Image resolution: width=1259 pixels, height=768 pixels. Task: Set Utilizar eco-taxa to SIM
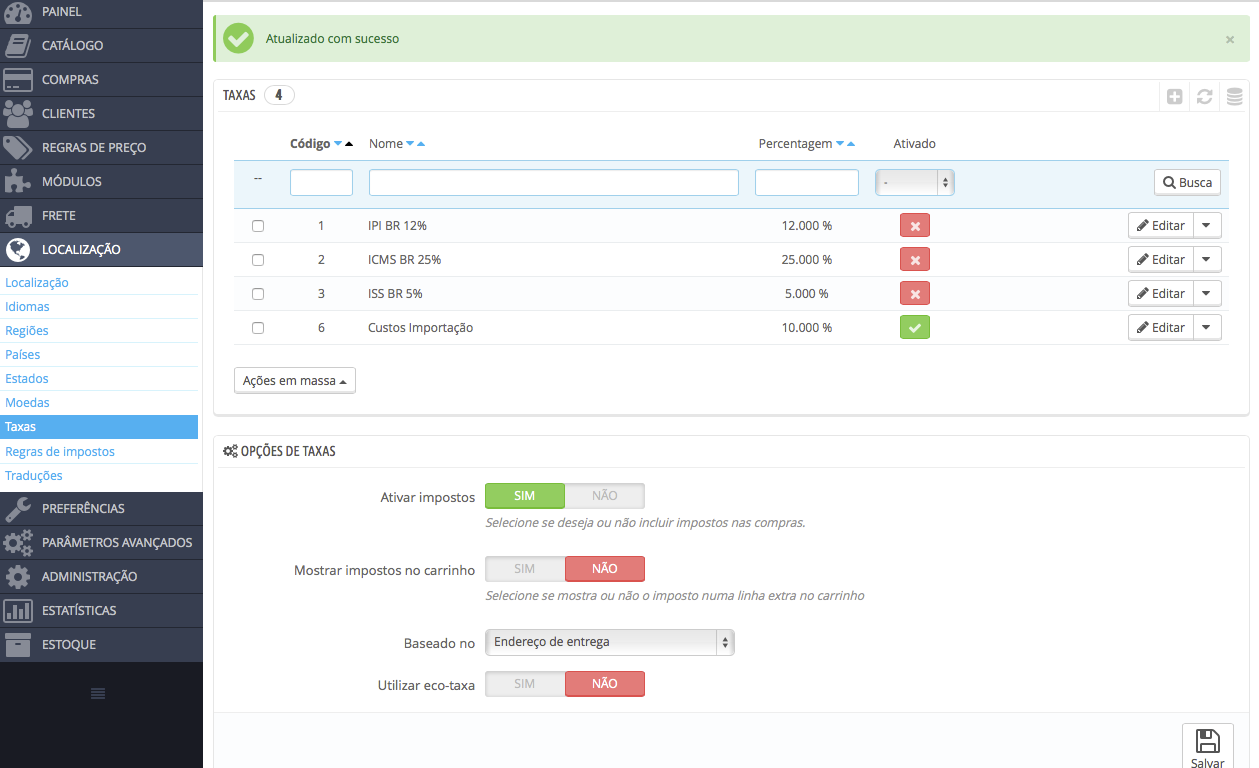click(525, 684)
